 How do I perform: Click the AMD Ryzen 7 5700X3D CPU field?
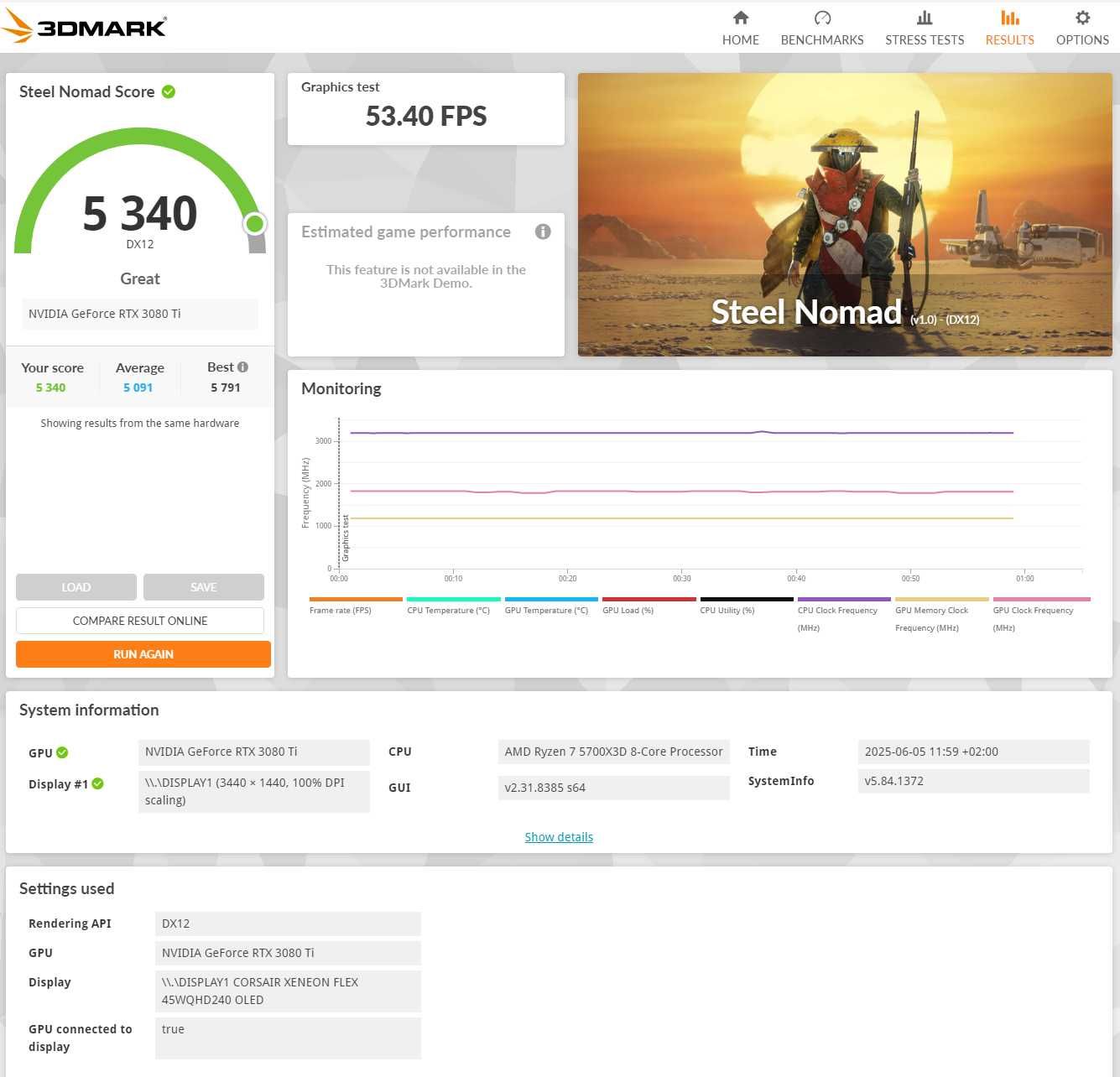point(614,752)
